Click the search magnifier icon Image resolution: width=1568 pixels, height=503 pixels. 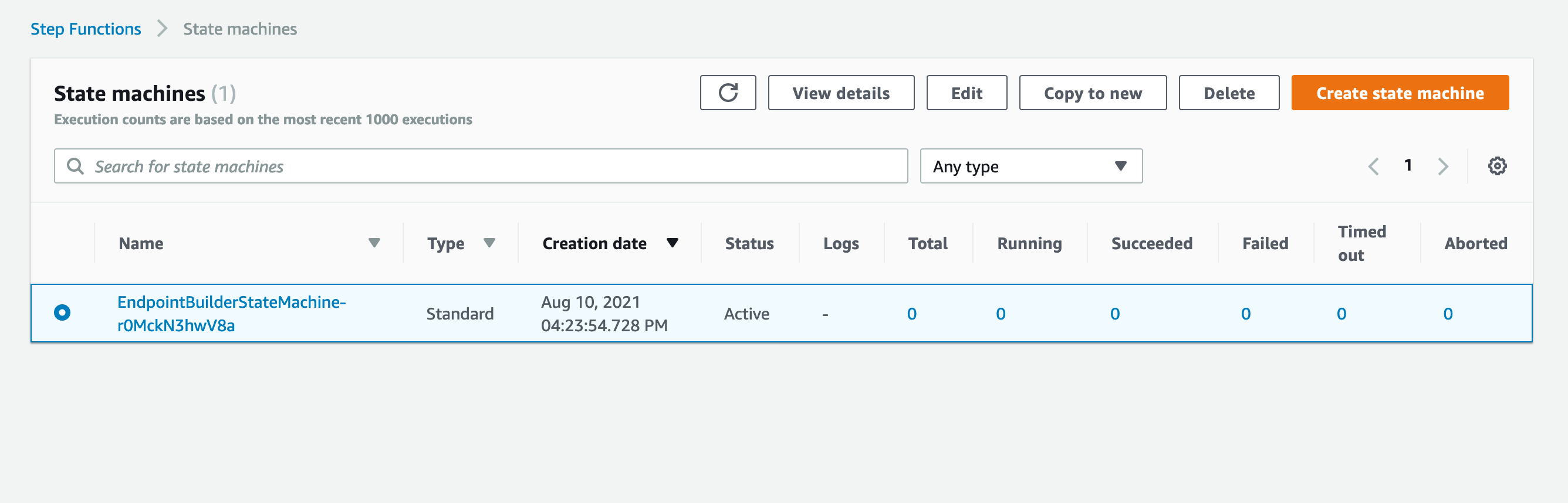tap(76, 166)
